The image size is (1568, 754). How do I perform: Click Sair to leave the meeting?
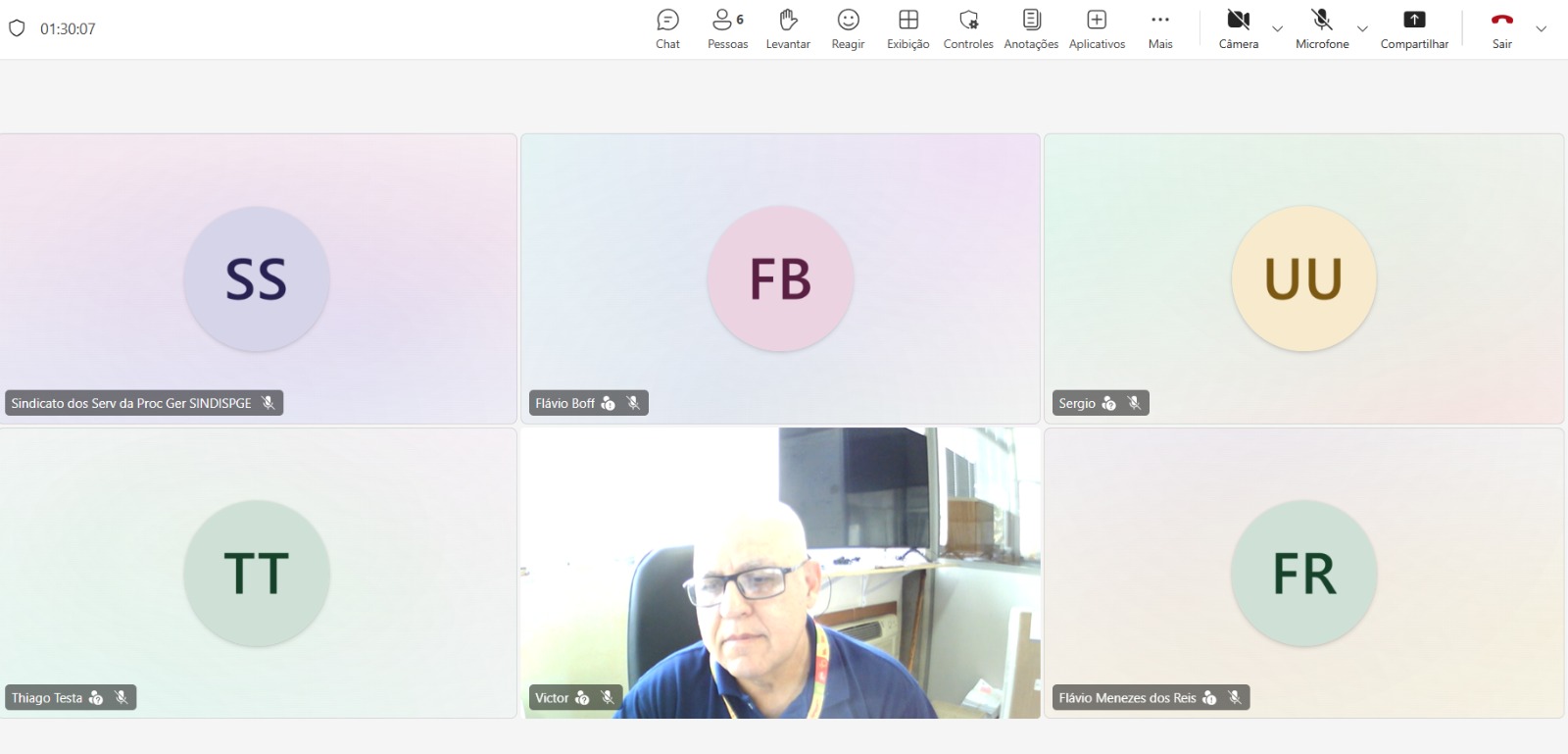tap(1501, 28)
